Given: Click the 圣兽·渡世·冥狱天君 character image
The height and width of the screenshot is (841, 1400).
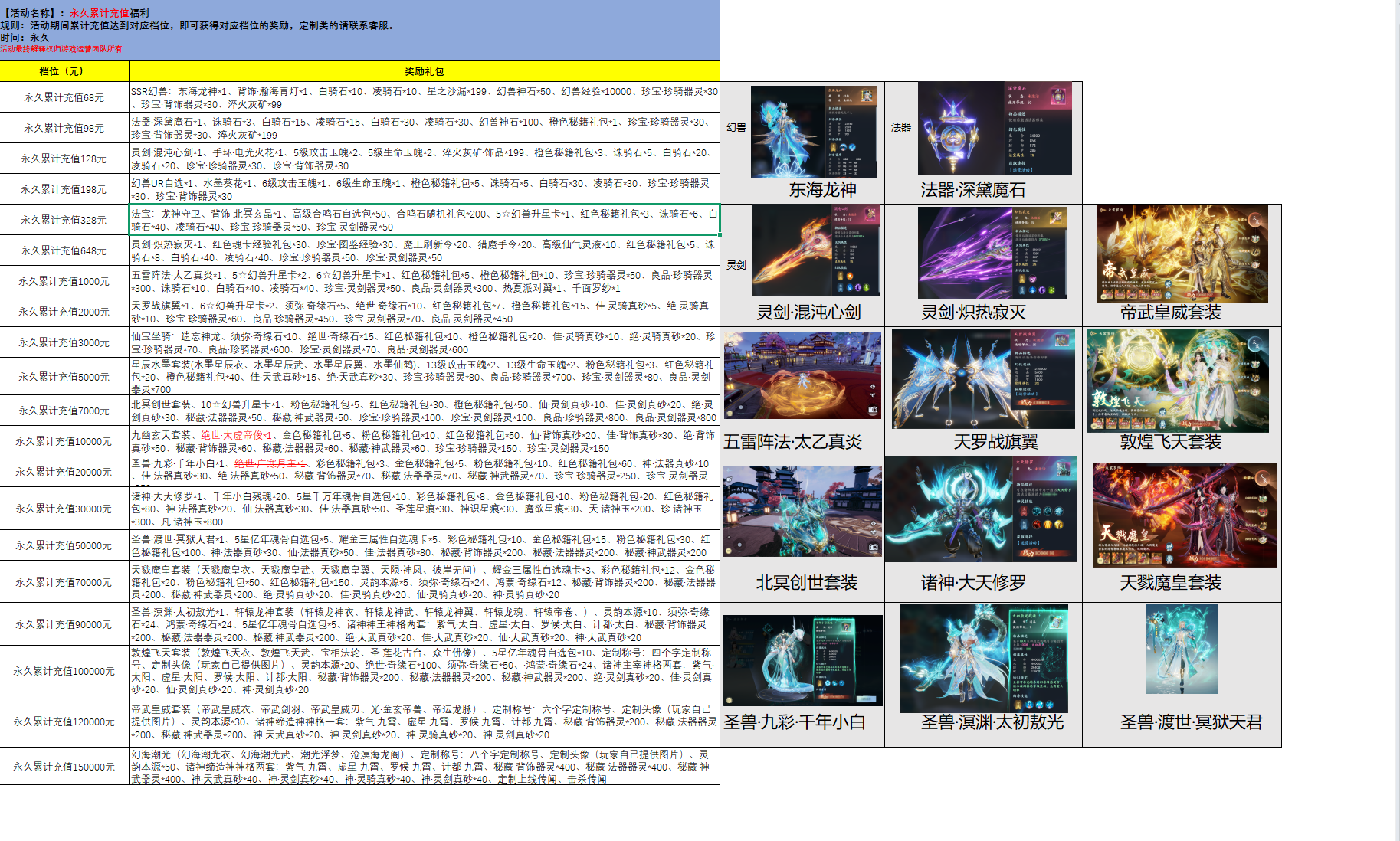Looking at the screenshot, I should tap(1180, 650).
